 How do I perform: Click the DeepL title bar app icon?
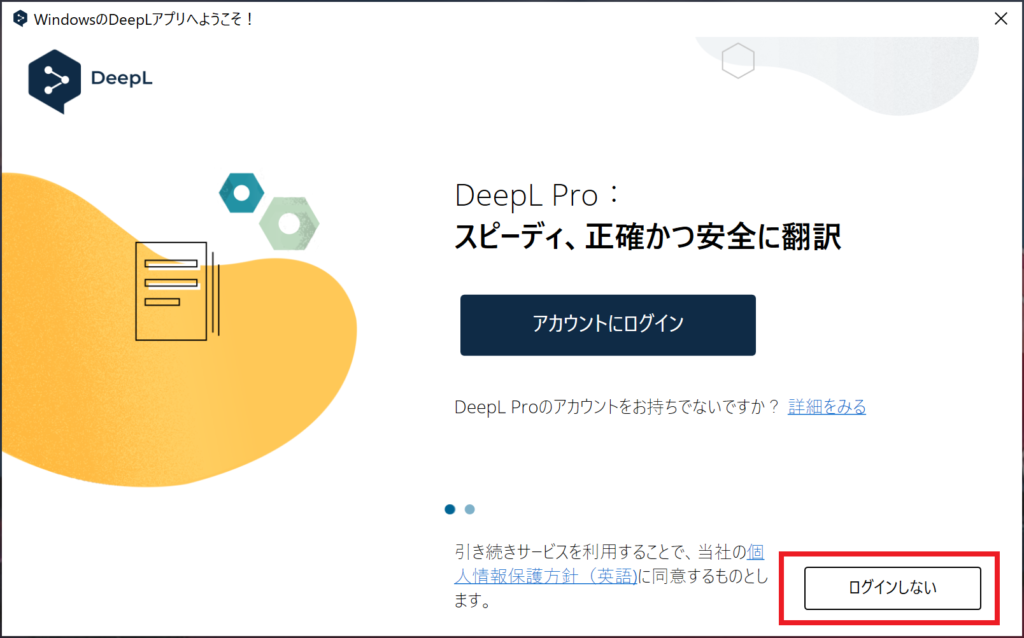tap(20, 18)
